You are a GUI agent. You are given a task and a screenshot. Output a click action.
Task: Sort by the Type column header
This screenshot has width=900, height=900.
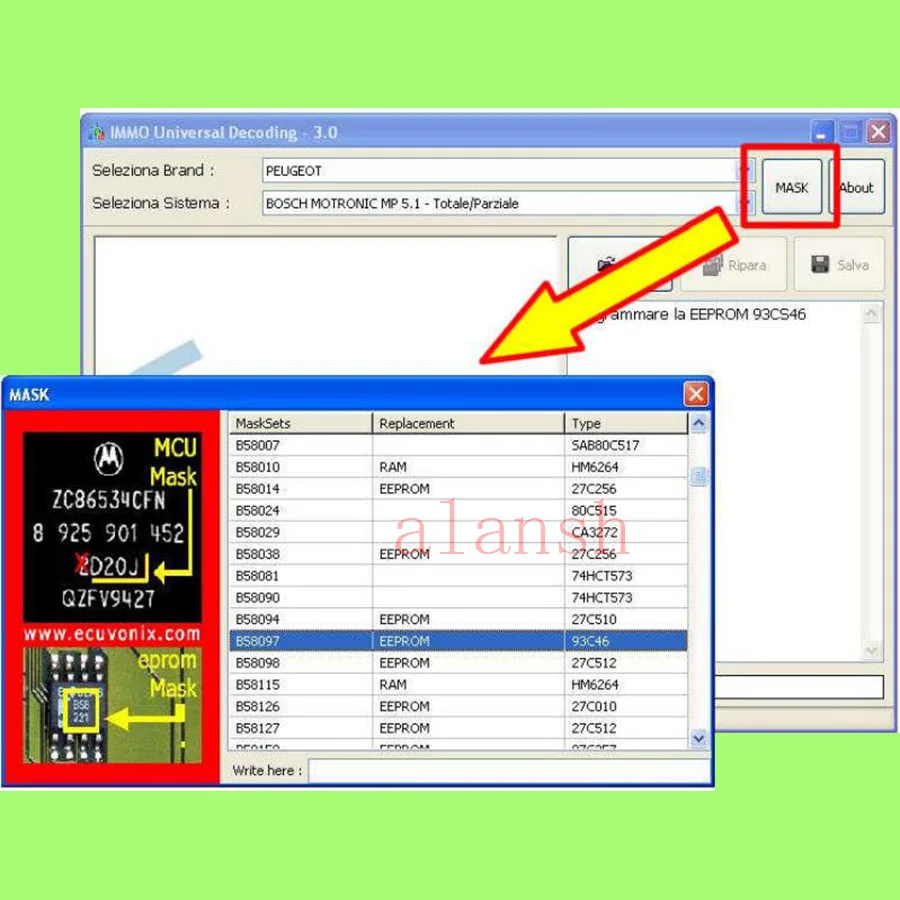pos(626,423)
